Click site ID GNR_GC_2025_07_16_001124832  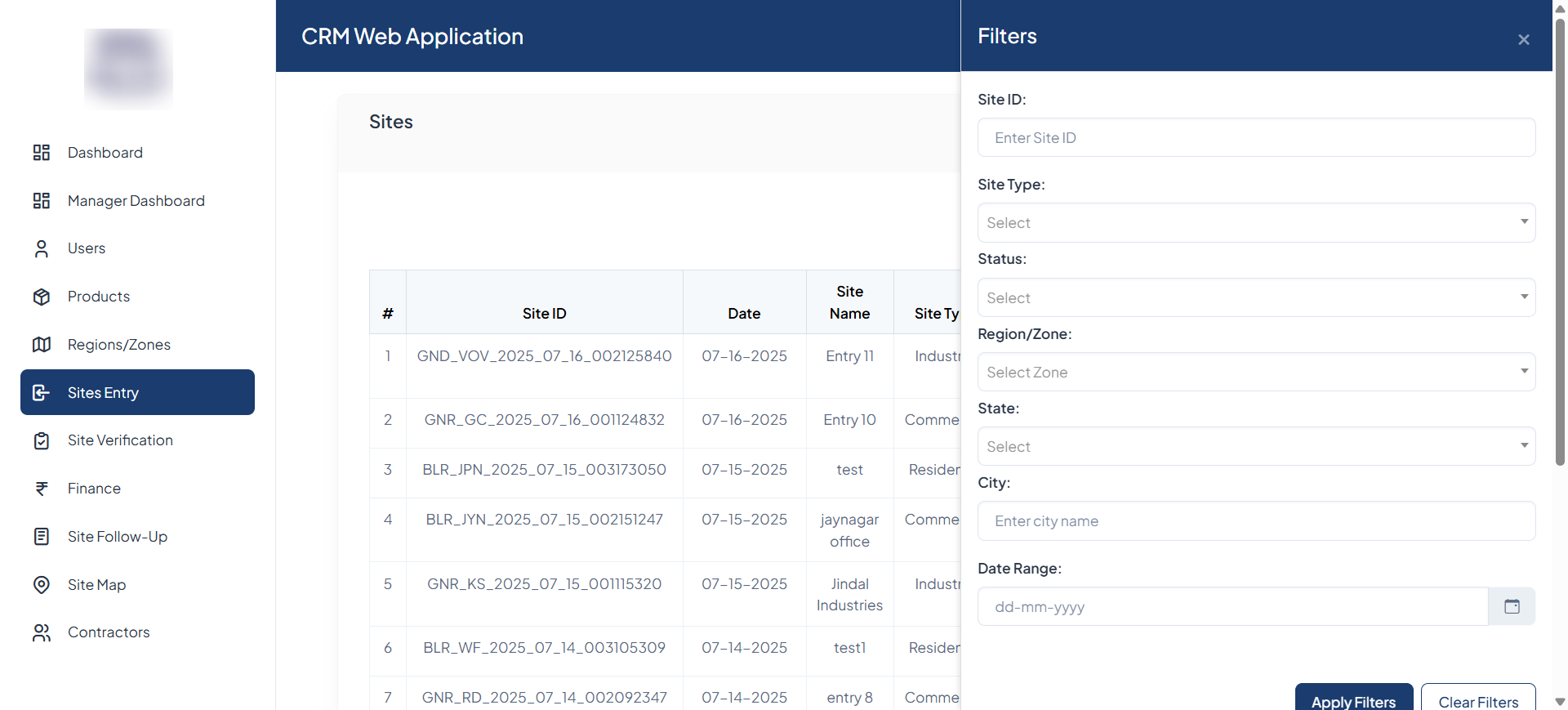(545, 420)
